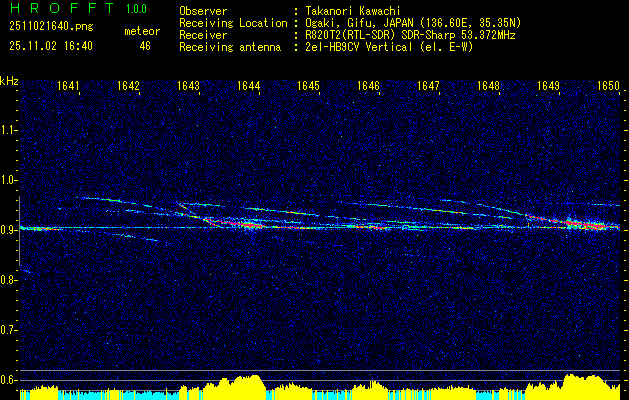
Task: Click the HROFFT title text
Action: [x=62, y=8]
